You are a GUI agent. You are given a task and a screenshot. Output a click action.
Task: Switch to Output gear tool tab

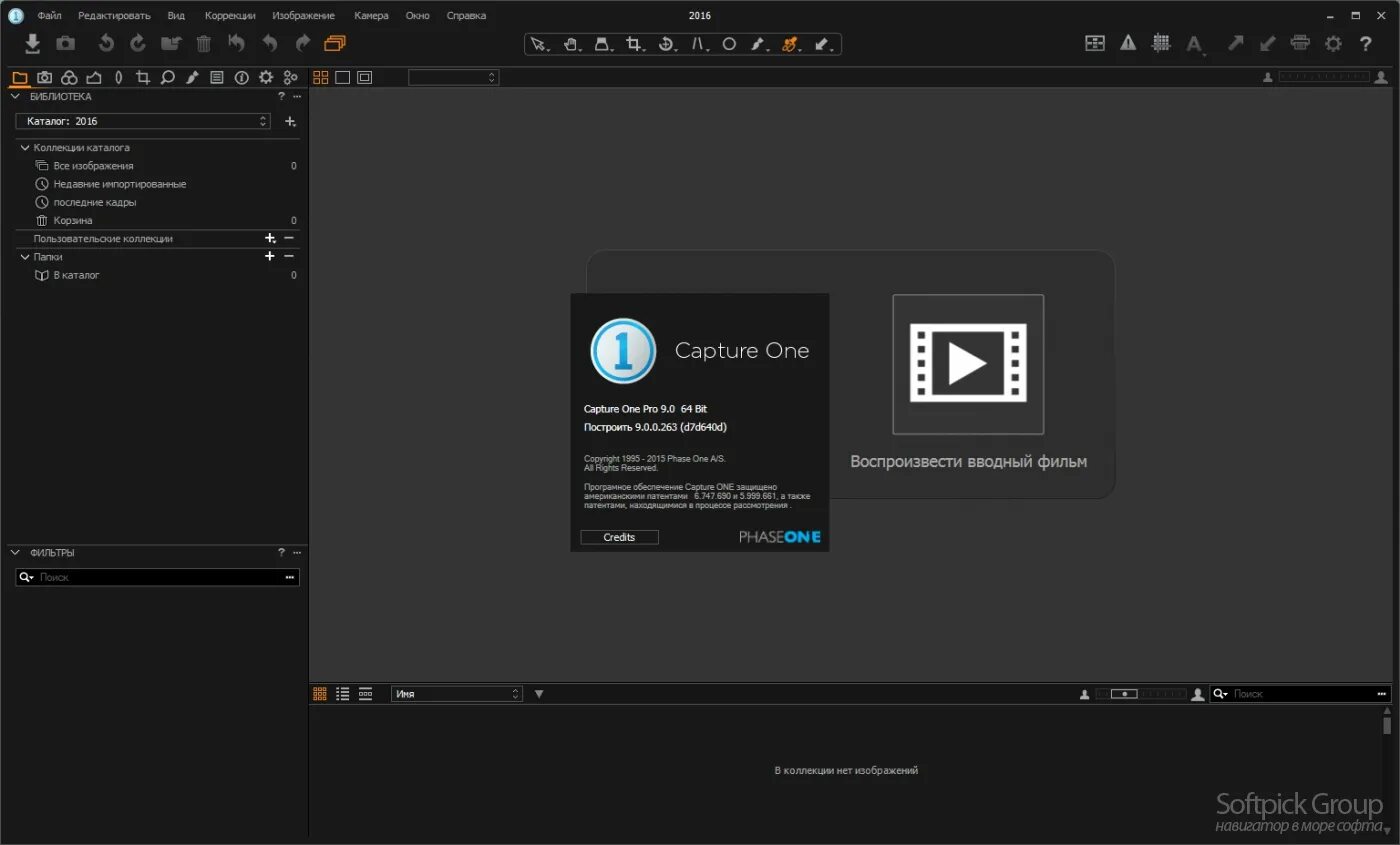pyautogui.click(x=266, y=77)
